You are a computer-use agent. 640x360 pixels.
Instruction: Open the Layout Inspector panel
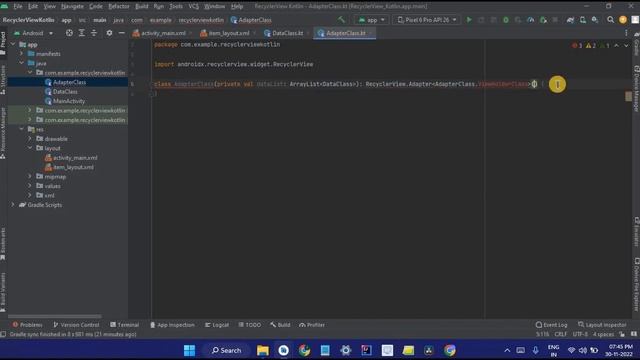click(x=602, y=325)
